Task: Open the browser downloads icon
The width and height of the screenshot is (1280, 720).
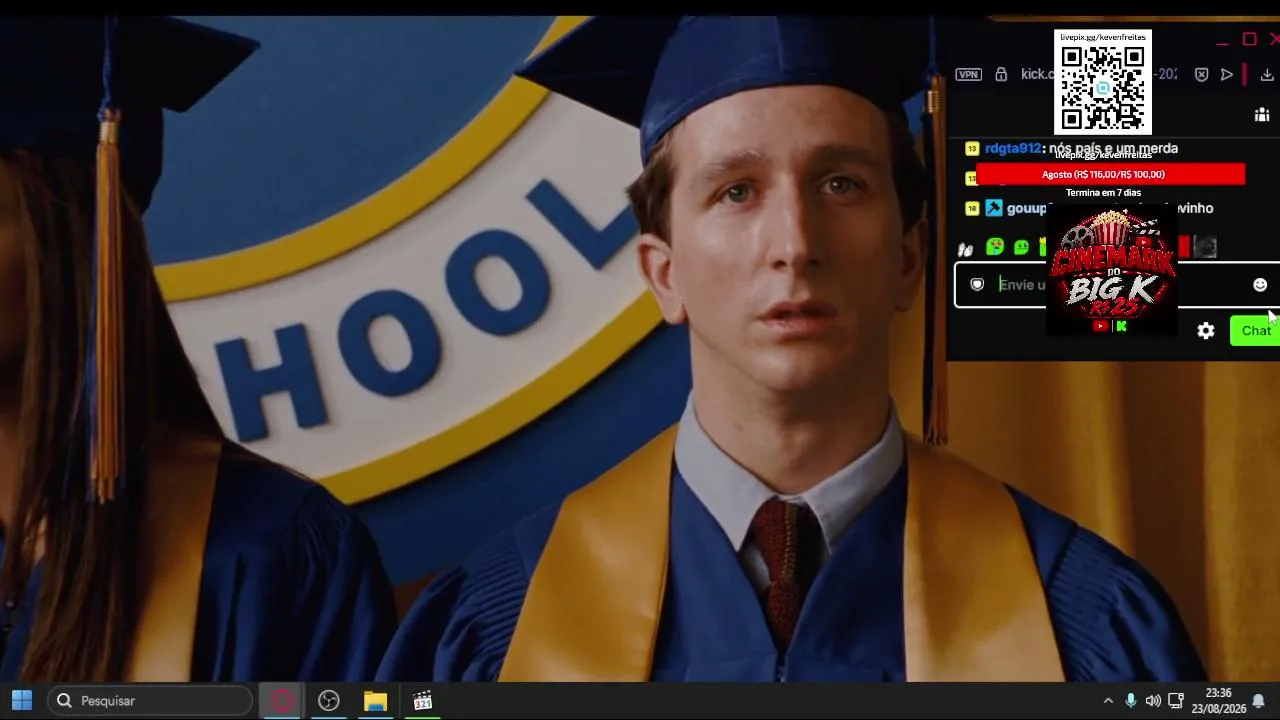Action: click(1267, 74)
